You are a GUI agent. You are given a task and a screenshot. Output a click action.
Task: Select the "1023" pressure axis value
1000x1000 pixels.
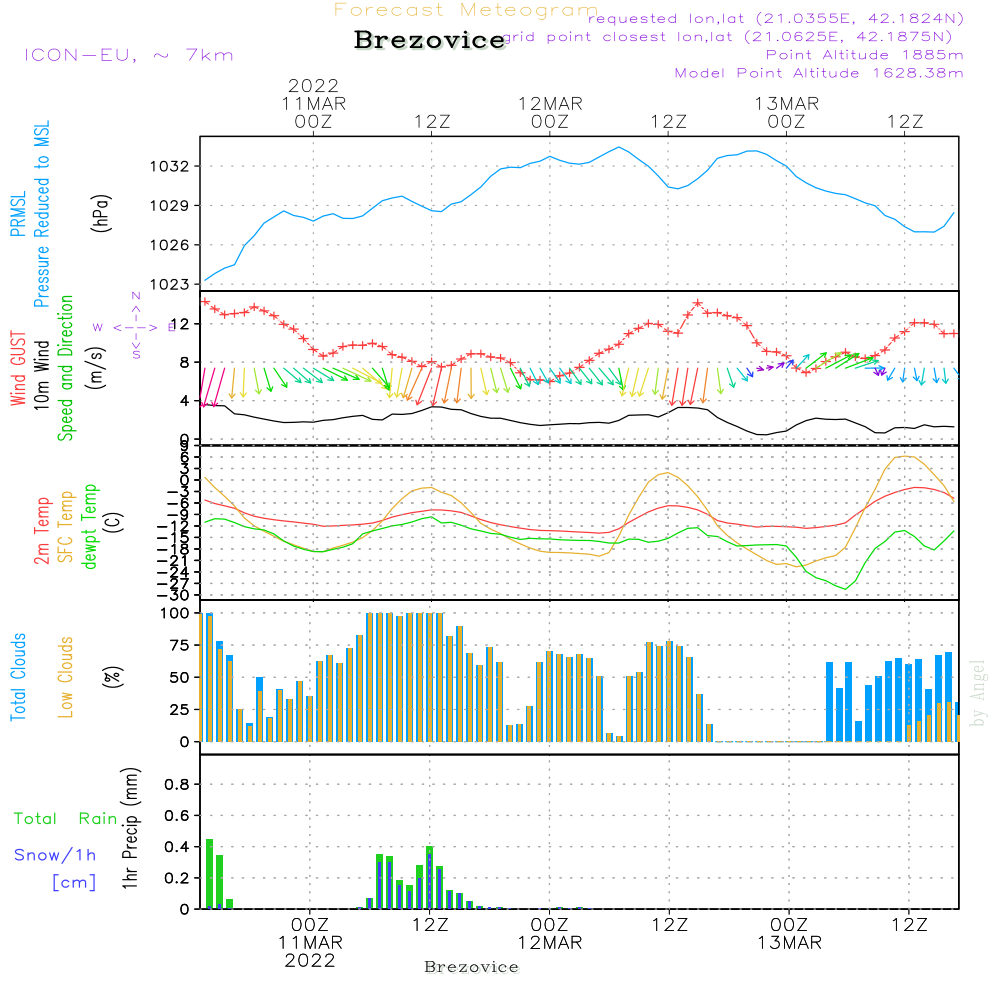pos(170,284)
